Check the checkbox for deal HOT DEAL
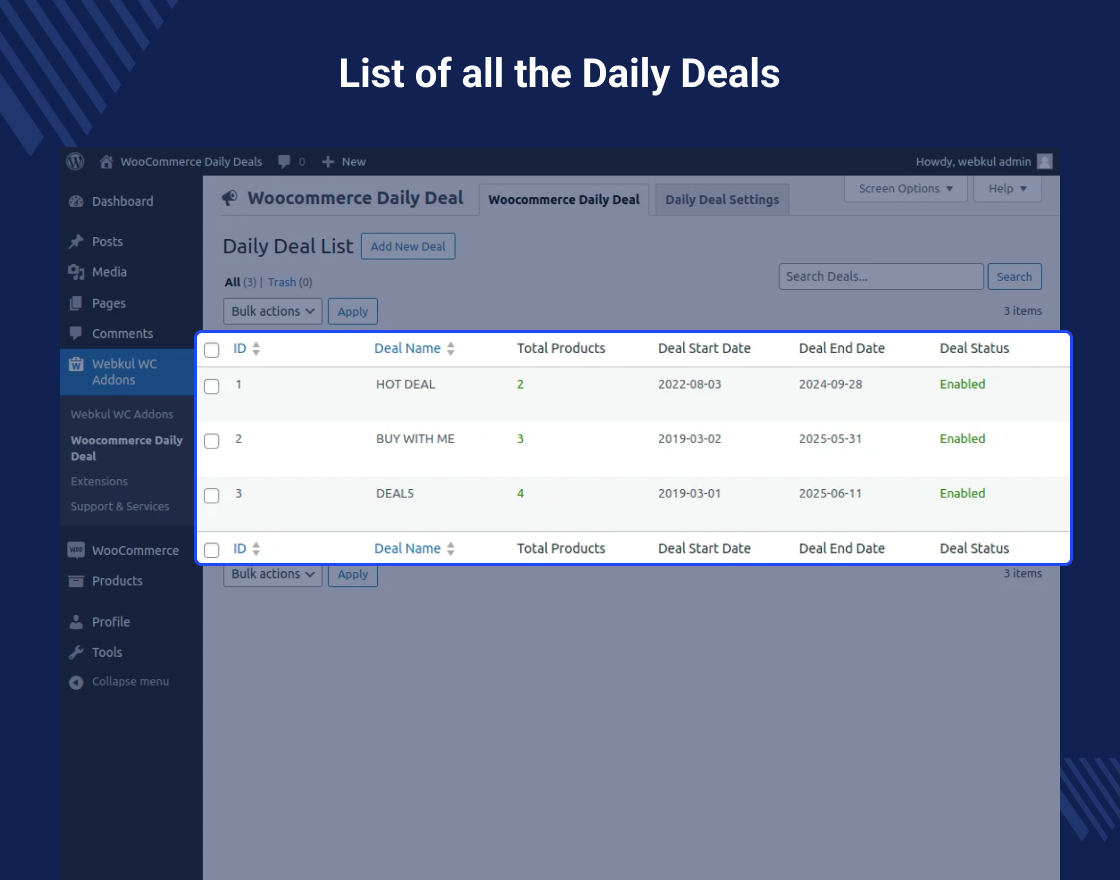 211,386
